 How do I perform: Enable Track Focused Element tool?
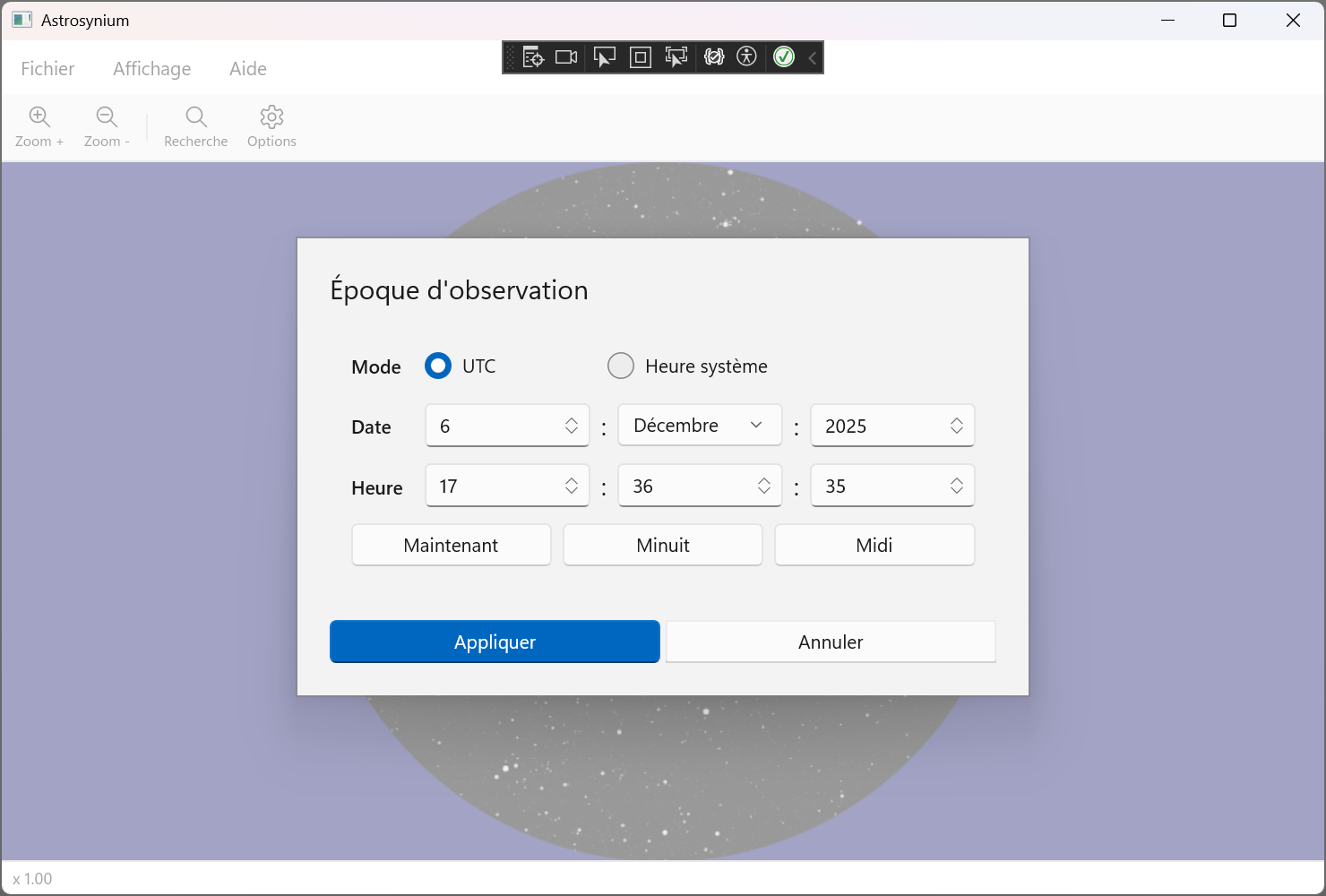pyautogui.click(x=676, y=57)
